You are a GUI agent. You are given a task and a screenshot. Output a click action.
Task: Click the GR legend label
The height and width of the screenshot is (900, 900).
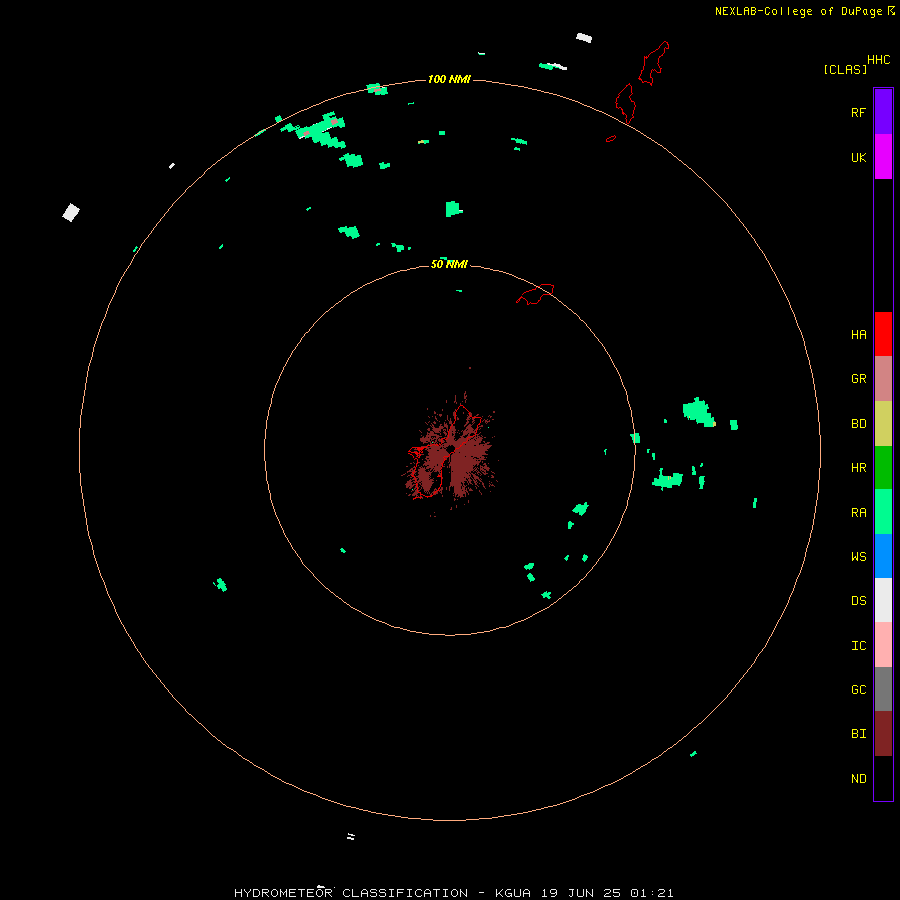click(858, 379)
